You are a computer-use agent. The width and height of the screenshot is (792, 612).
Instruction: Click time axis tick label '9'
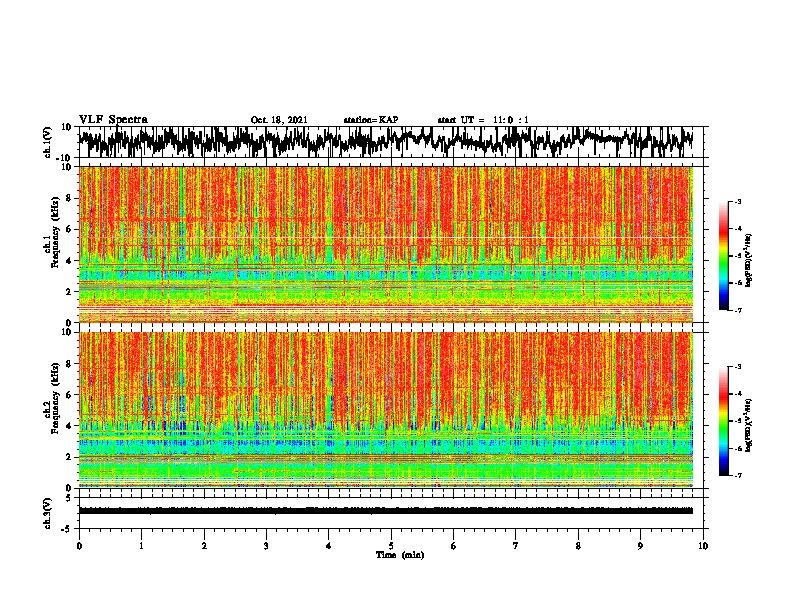[640, 546]
